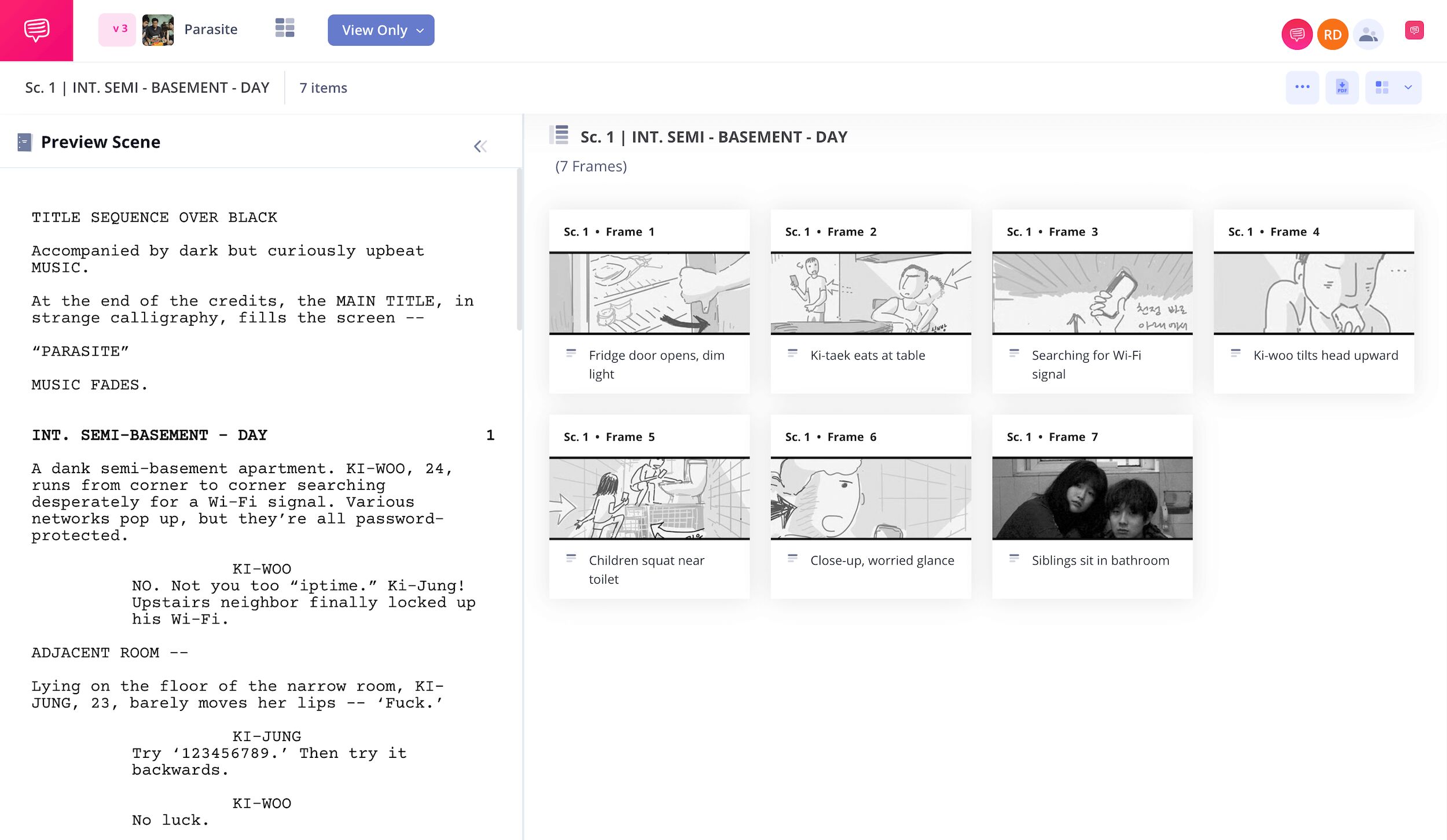The height and width of the screenshot is (840, 1447).
Task: Click the small pink notification chat icon
Action: click(x=1414, y=30)
